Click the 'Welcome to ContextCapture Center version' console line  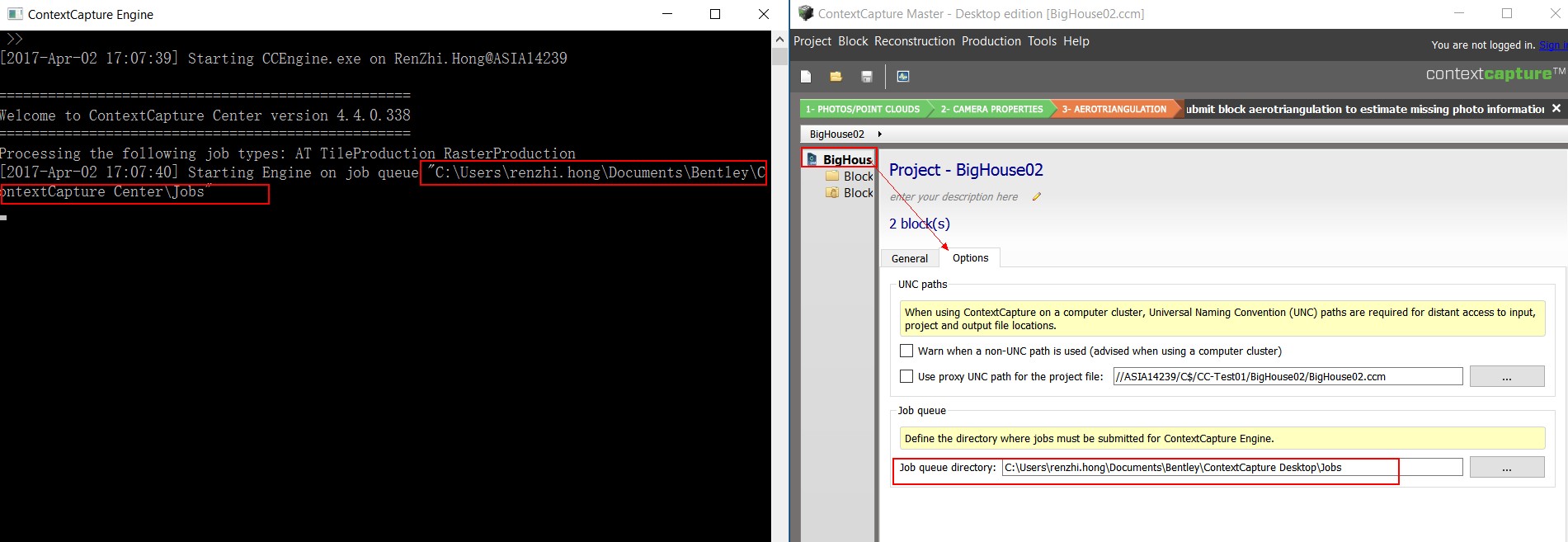coord(205,115)
